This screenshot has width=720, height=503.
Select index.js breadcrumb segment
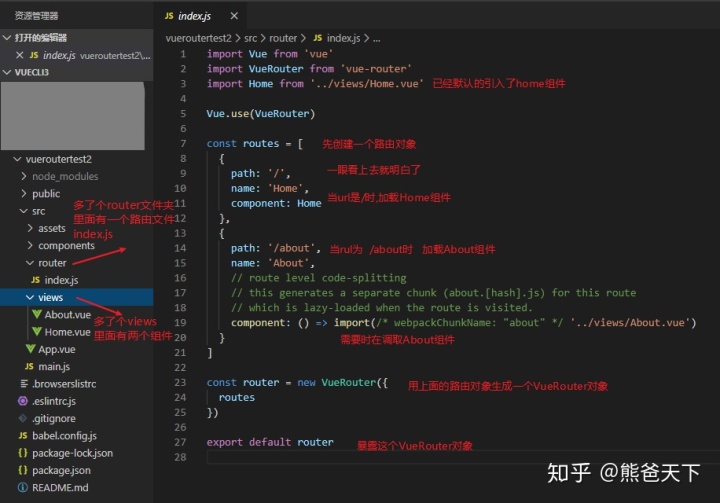click(343, 38)
